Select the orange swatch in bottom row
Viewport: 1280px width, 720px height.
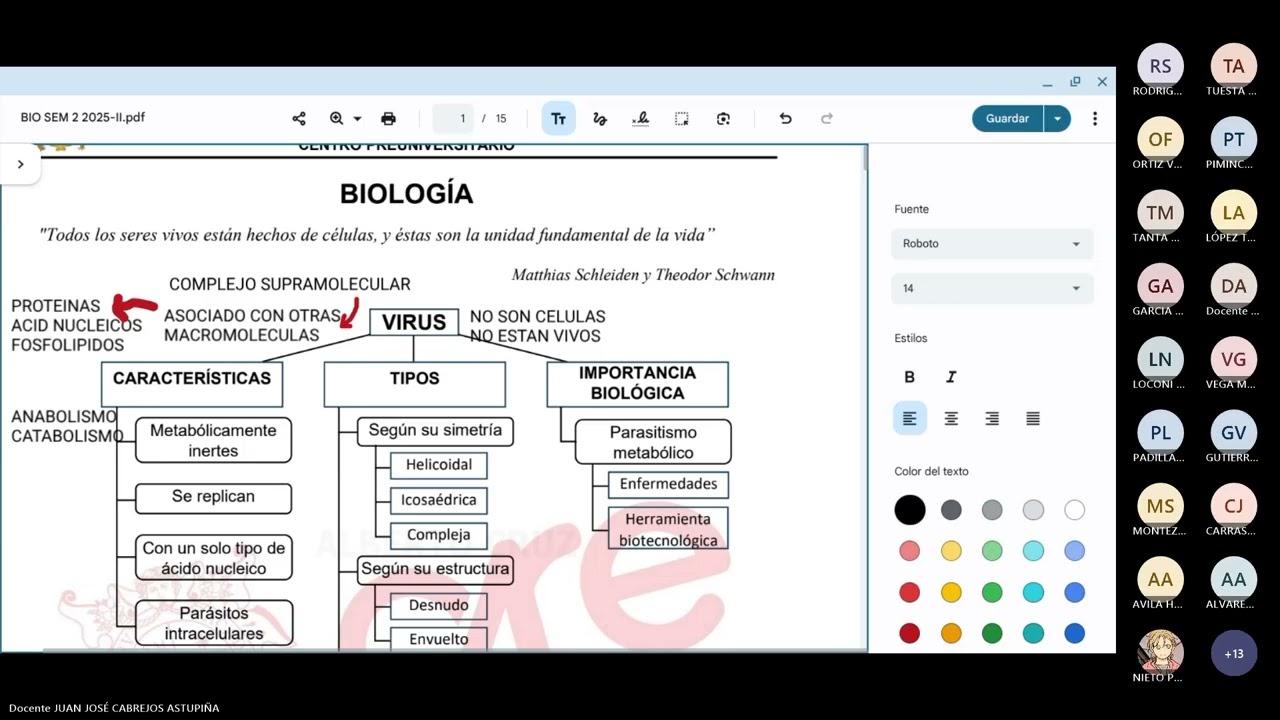951,633
